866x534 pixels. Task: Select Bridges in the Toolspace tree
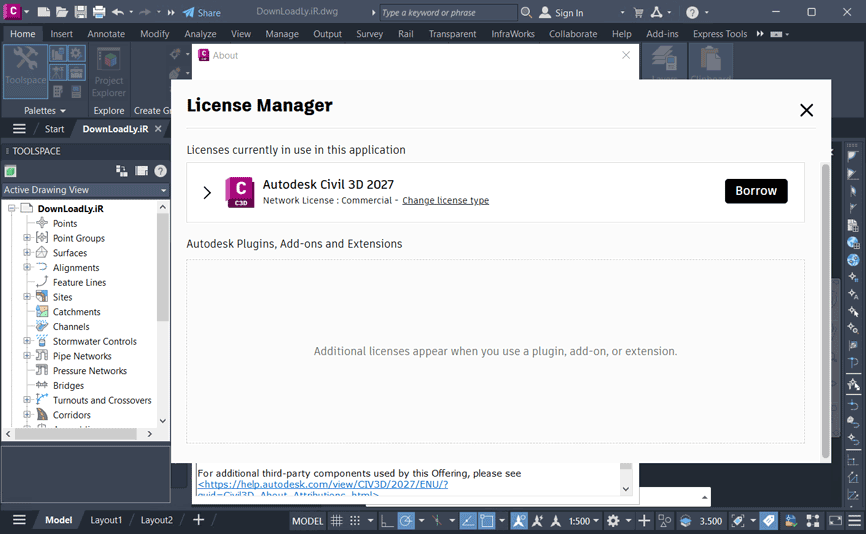(68, 386)
